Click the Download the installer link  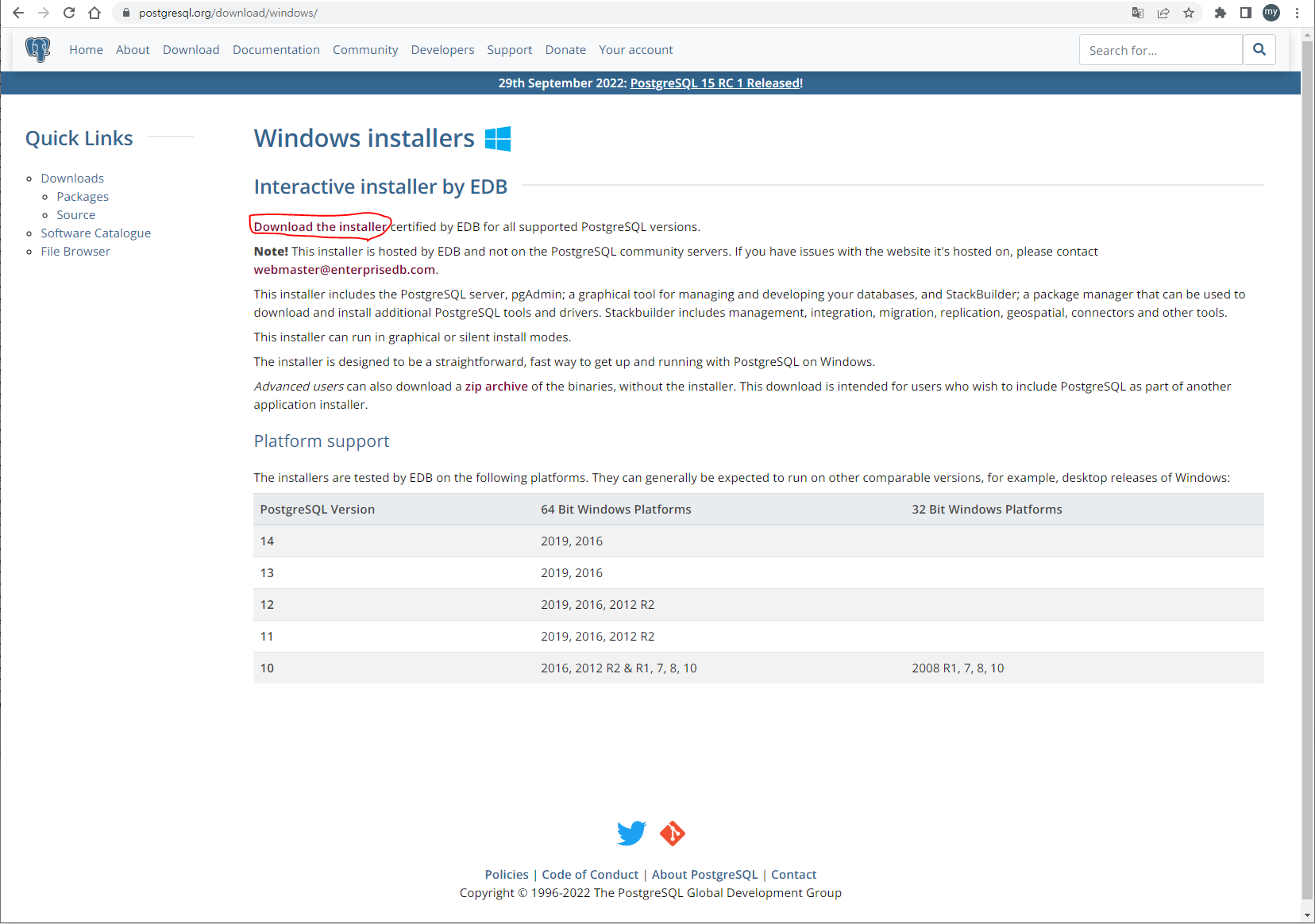point(320,227)
